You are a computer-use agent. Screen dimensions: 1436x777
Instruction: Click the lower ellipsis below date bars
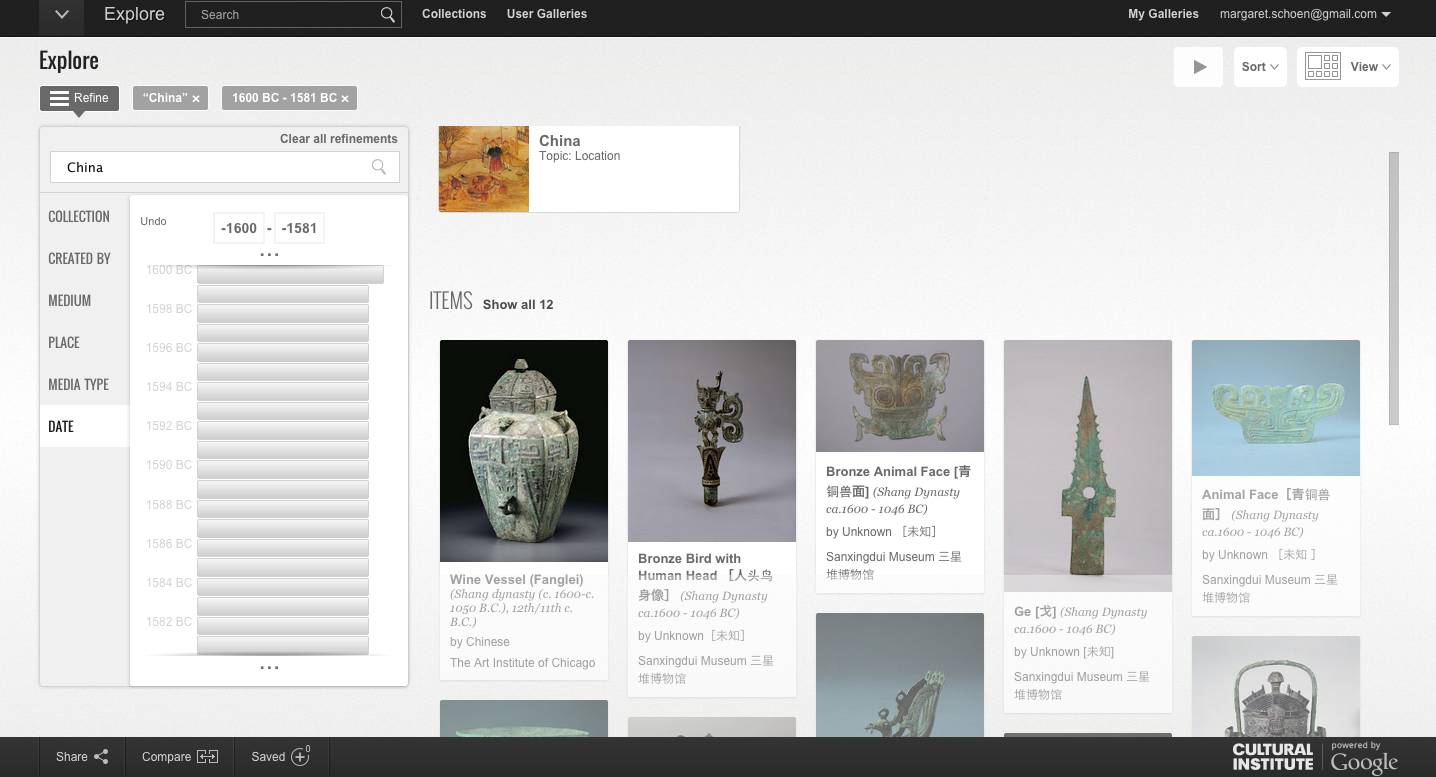tap(269, 667)
